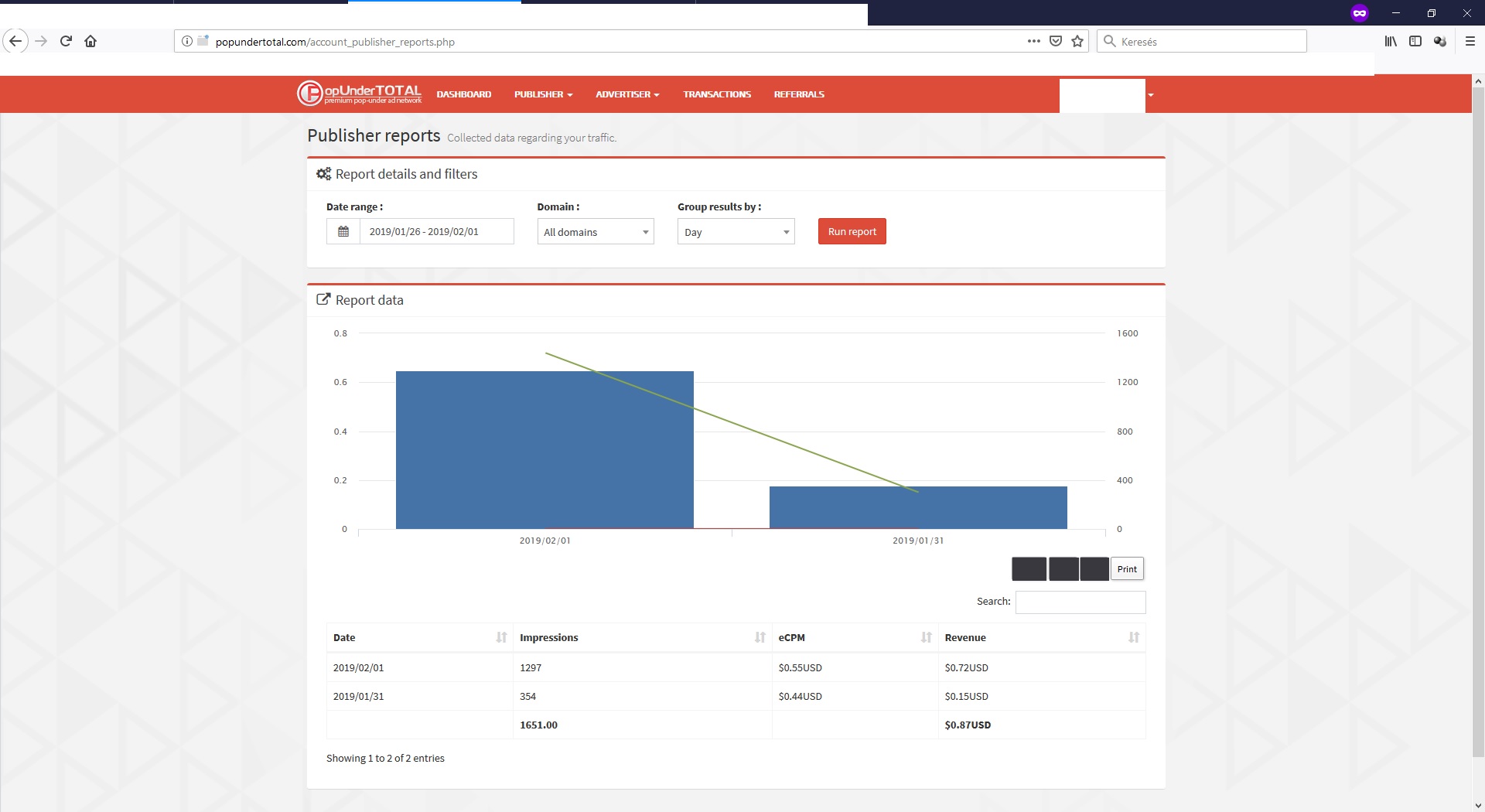Click the table Search input field

pyautogui.click(x=1080, y=602)
